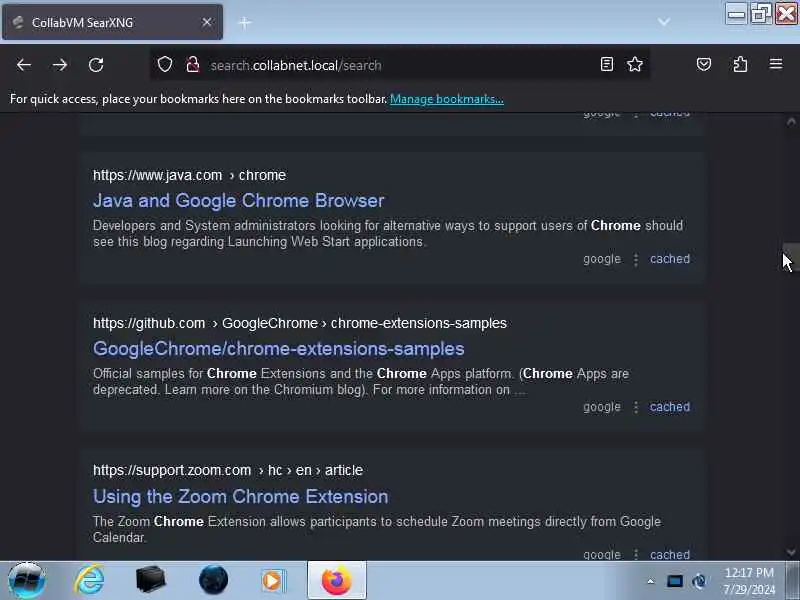Click the address bar URL field
Image resolution: width=800 pixels, height=600 pixels.
398,65
